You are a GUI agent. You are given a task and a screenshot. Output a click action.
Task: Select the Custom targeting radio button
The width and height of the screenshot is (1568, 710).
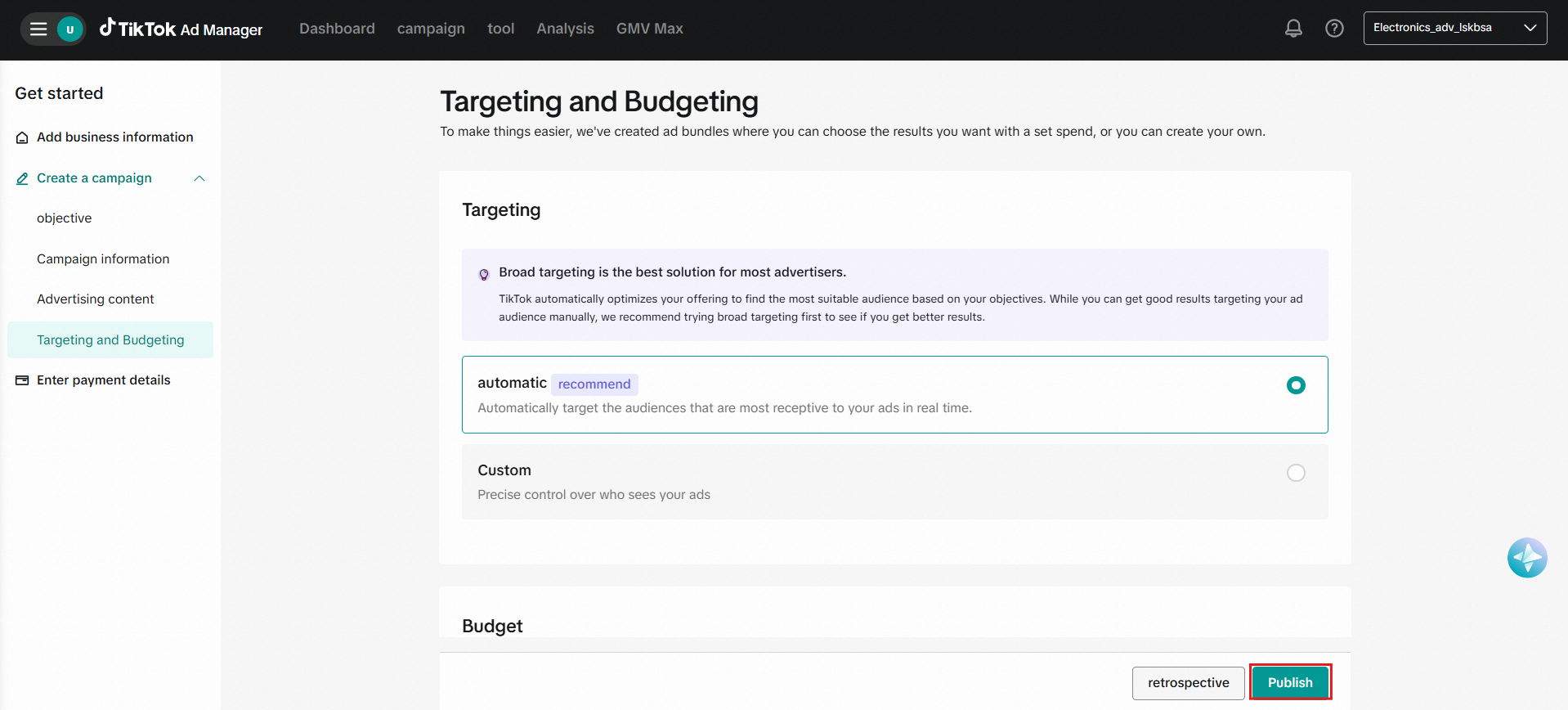[x=1296, y=473]
